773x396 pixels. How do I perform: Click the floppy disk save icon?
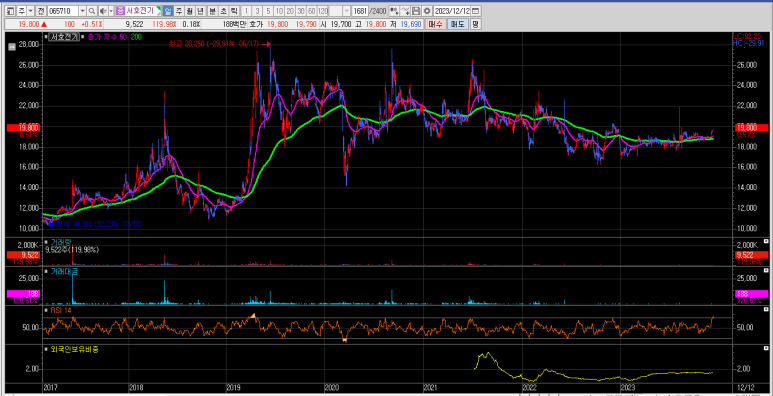click(416, 11)
